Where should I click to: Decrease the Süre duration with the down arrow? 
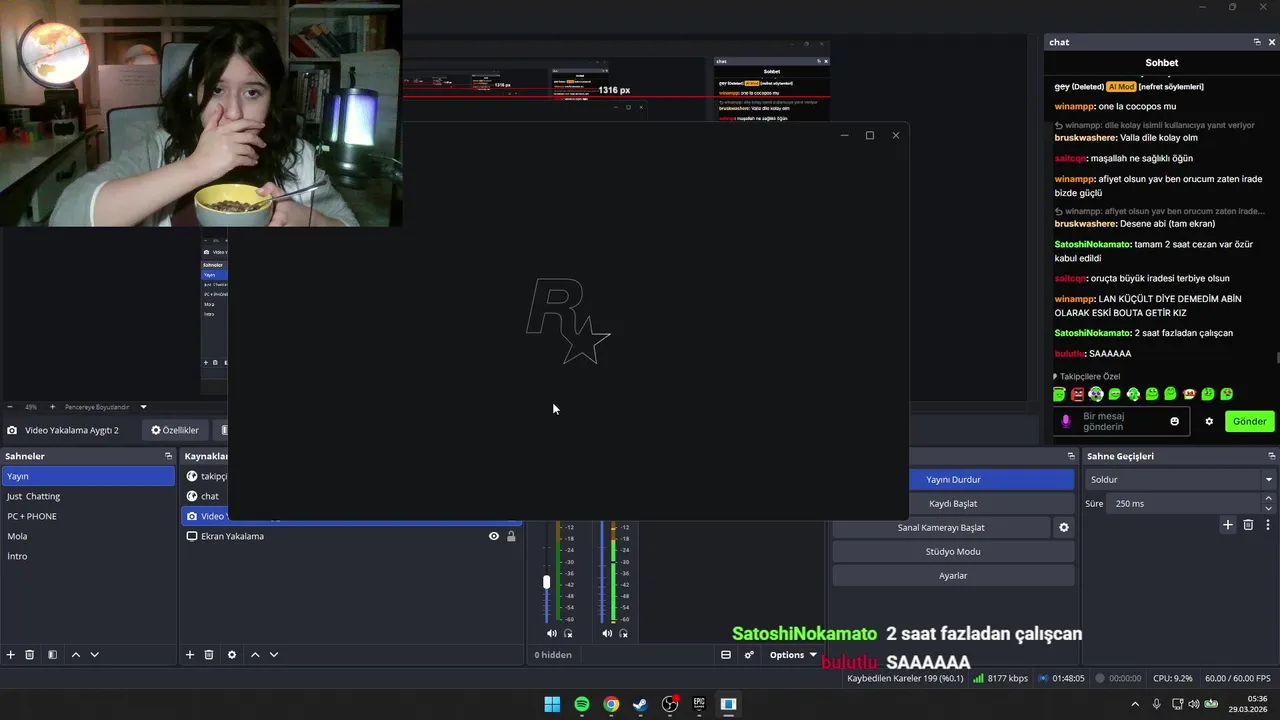[x=1268, y=508]
